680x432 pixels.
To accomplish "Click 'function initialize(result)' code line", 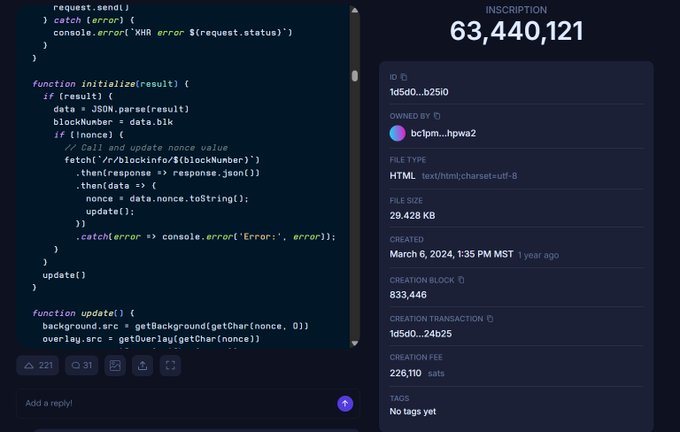I will pyautogui.click(x=111, y=84).
